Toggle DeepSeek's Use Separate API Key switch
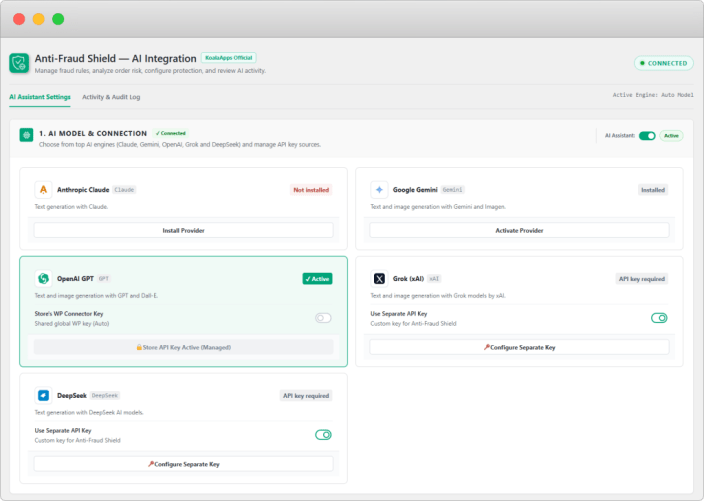The image size is (704, 501). (323, 435)
